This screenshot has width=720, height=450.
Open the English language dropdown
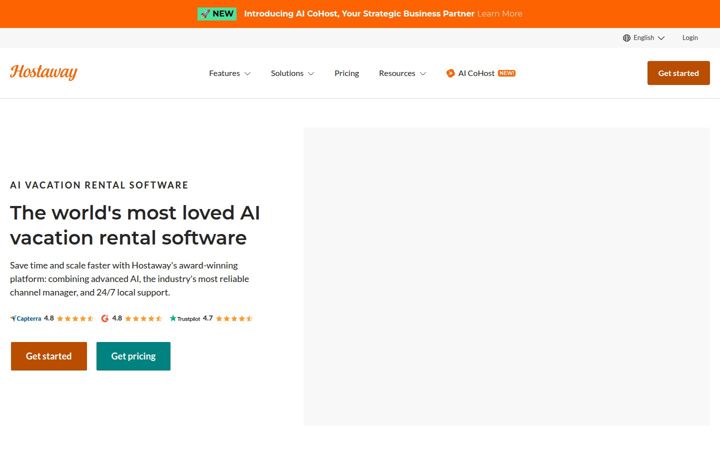coord(643,38)
